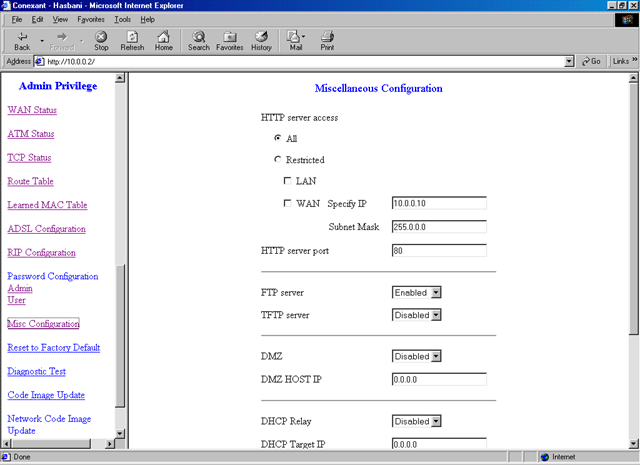
Task: Open the Route Table link
Action: coord(30,181)
